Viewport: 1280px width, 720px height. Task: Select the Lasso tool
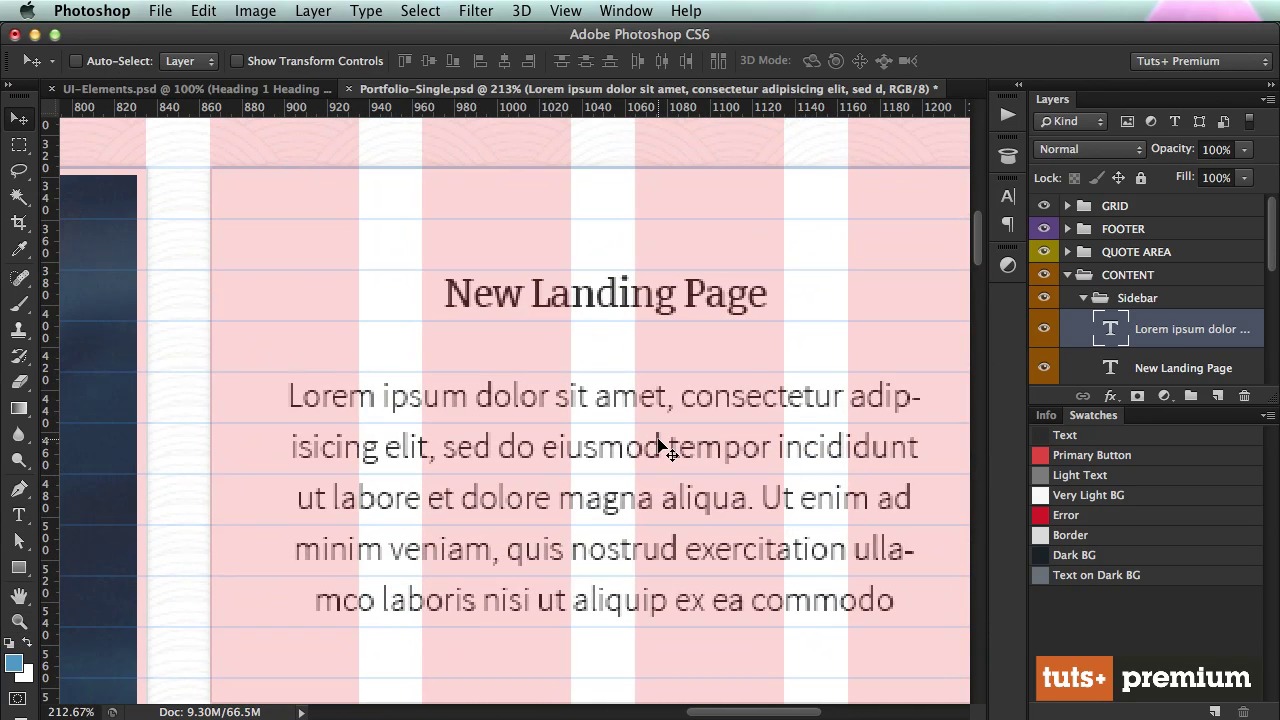coord(19,171)
